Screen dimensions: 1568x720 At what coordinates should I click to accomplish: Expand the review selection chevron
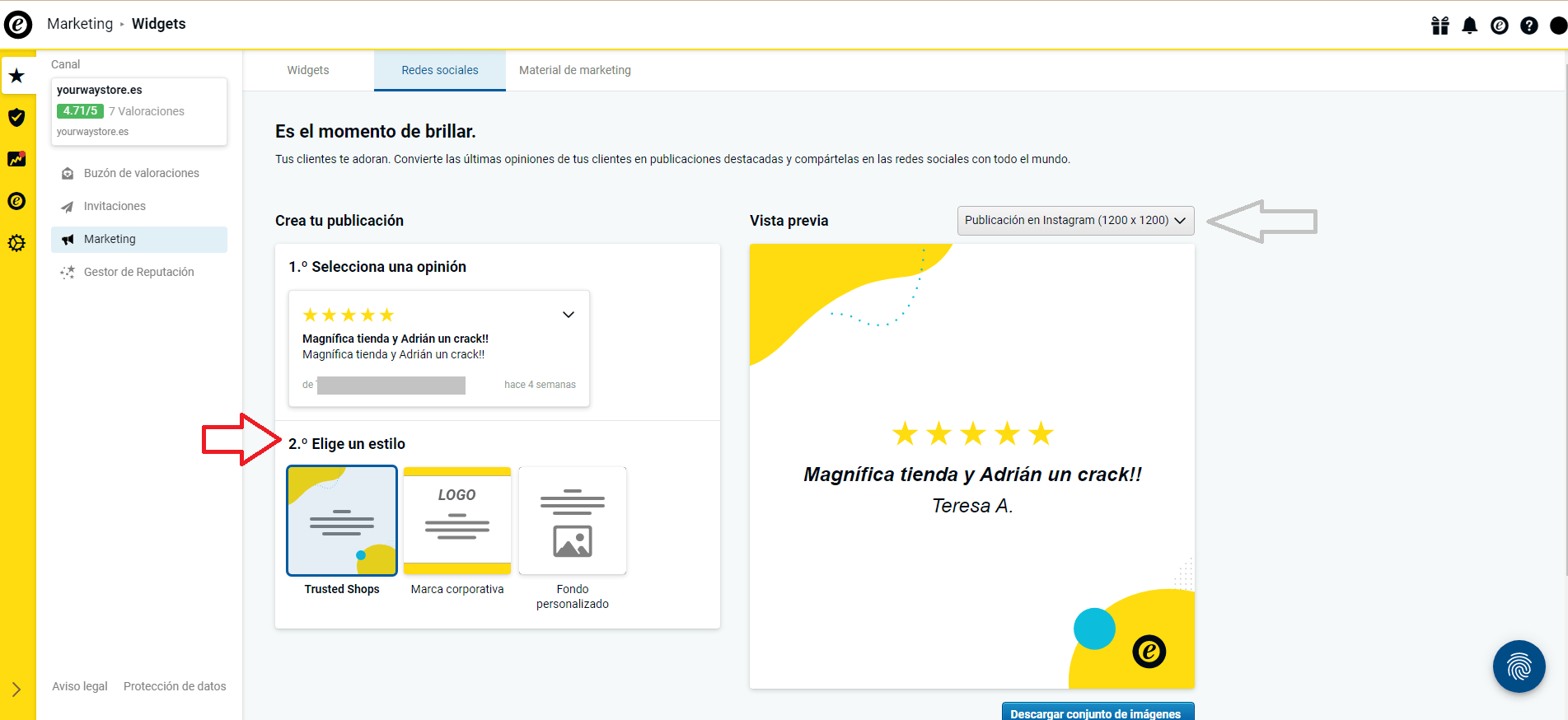point(569,315)
